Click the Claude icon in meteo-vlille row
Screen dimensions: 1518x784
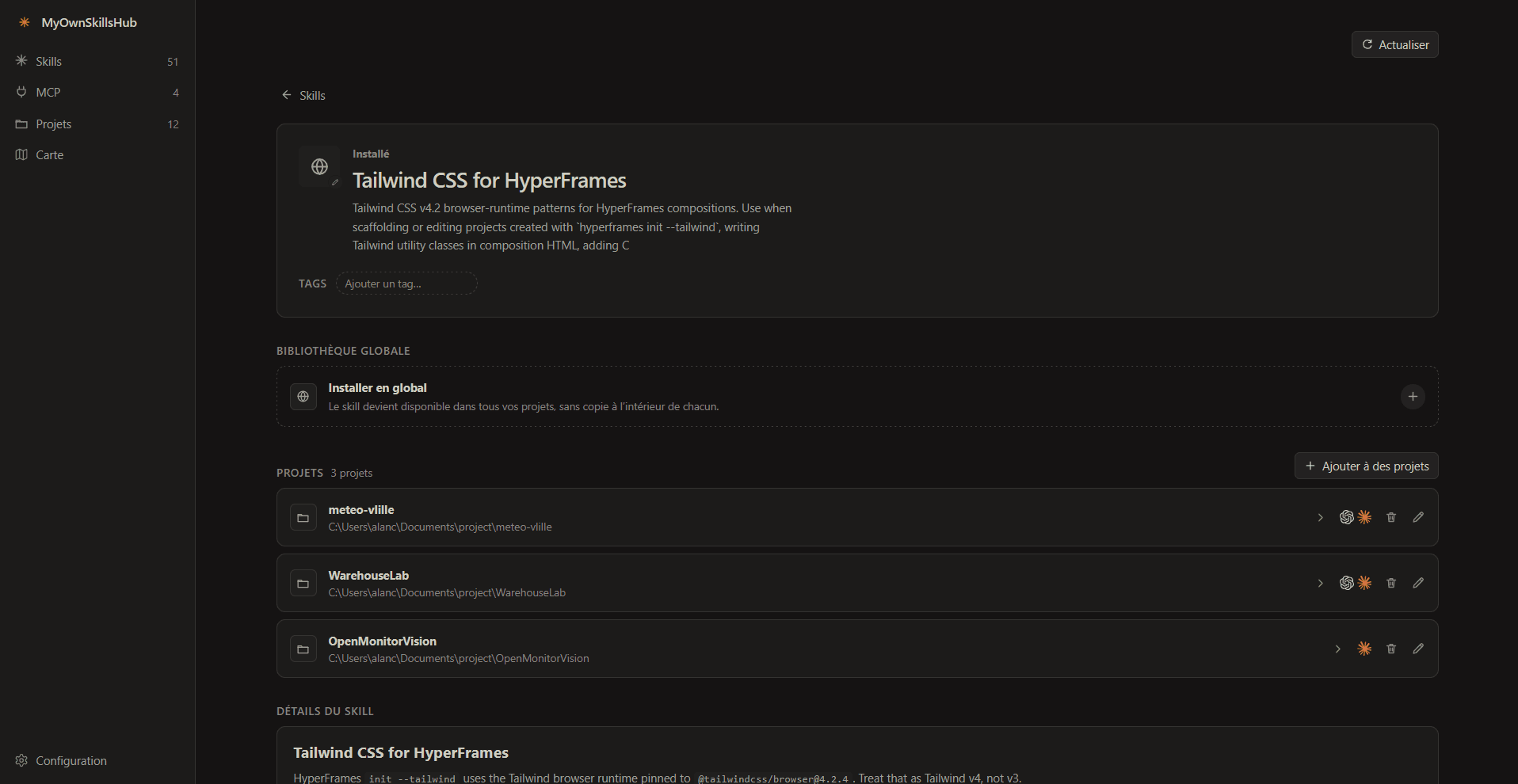click(1364, 517)
